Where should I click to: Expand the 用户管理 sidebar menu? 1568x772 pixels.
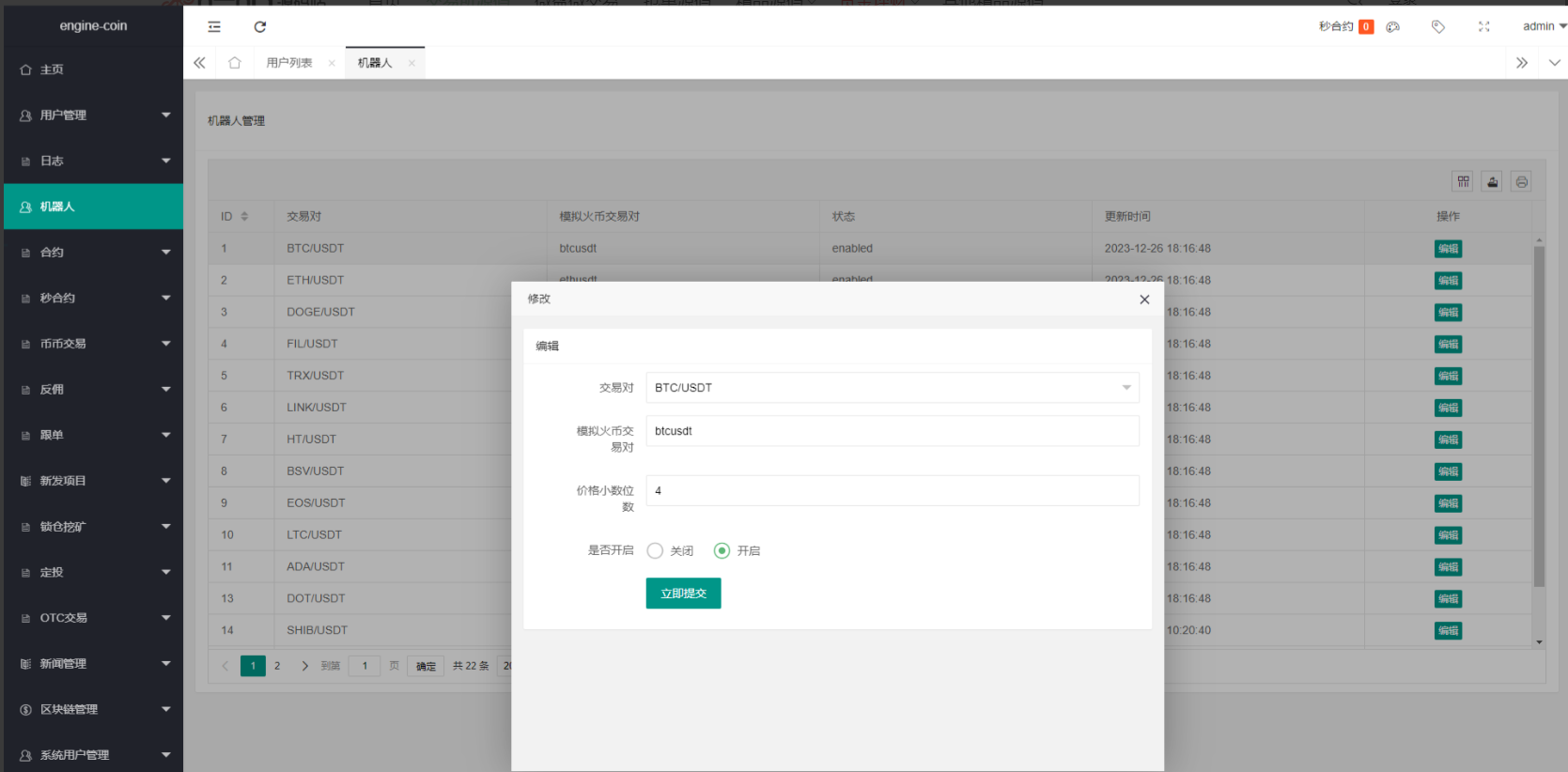click(93, 116)
